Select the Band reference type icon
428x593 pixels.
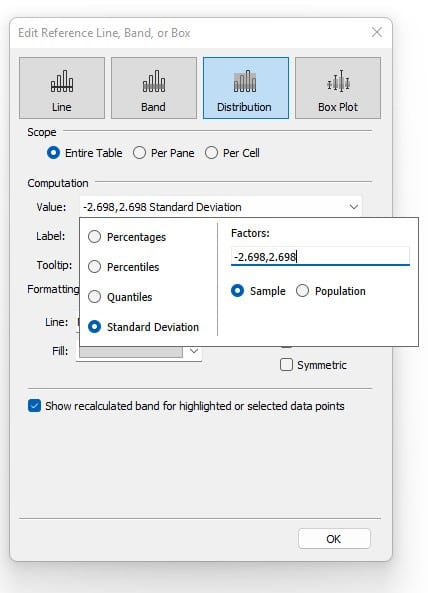[x=154, y=88]
